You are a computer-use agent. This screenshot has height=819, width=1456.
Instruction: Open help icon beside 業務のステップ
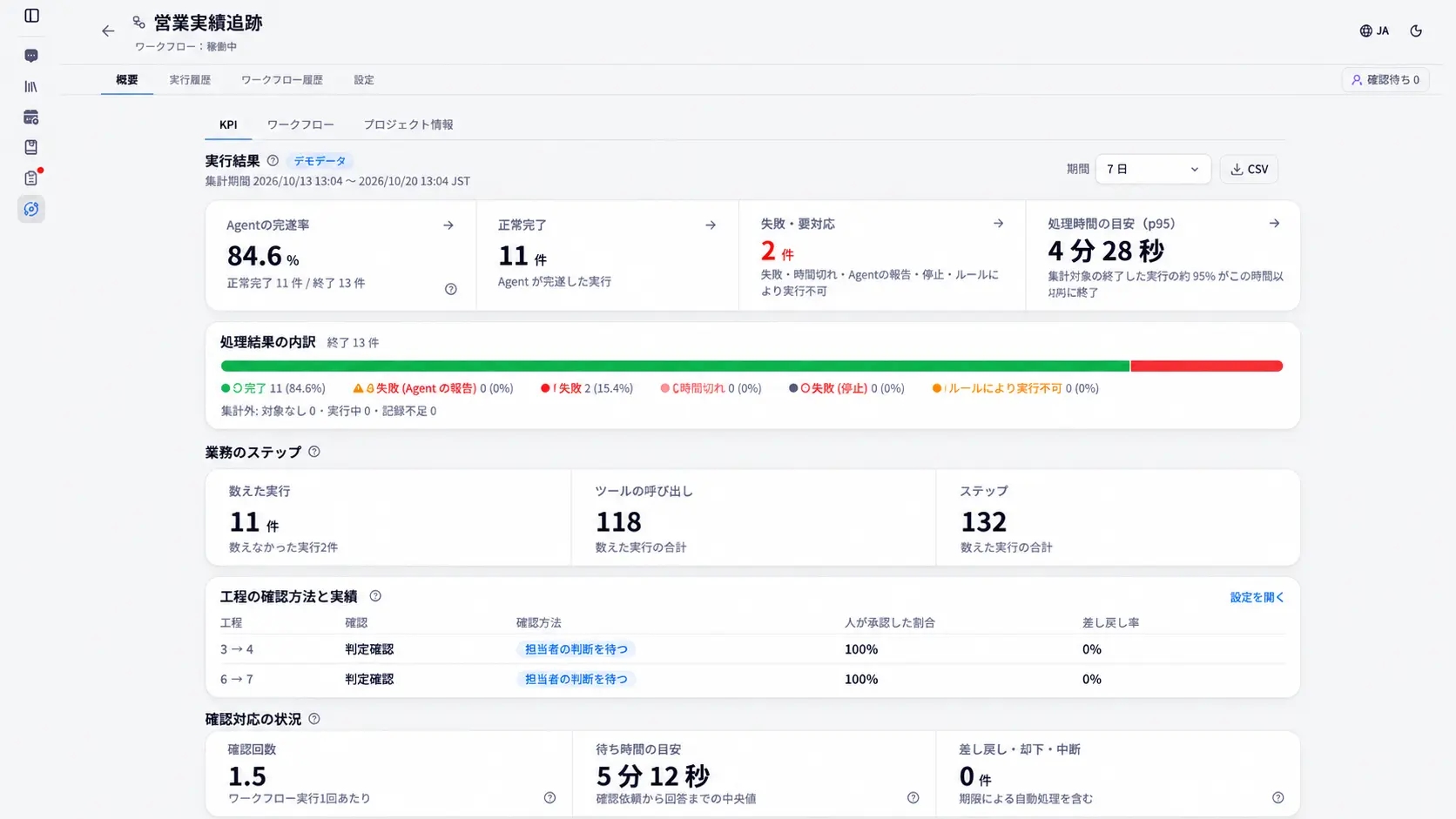pos(314,452)
